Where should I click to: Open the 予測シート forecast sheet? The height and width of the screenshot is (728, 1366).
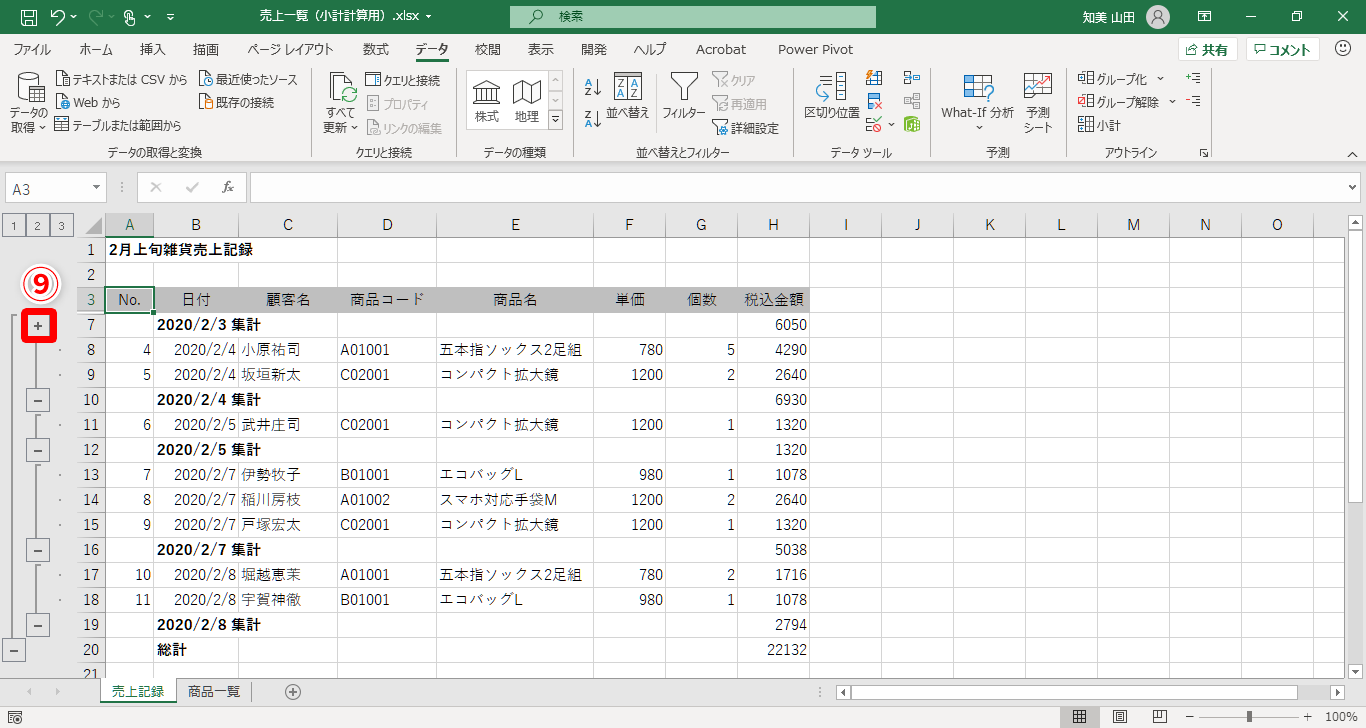(x=1038, y=101)
